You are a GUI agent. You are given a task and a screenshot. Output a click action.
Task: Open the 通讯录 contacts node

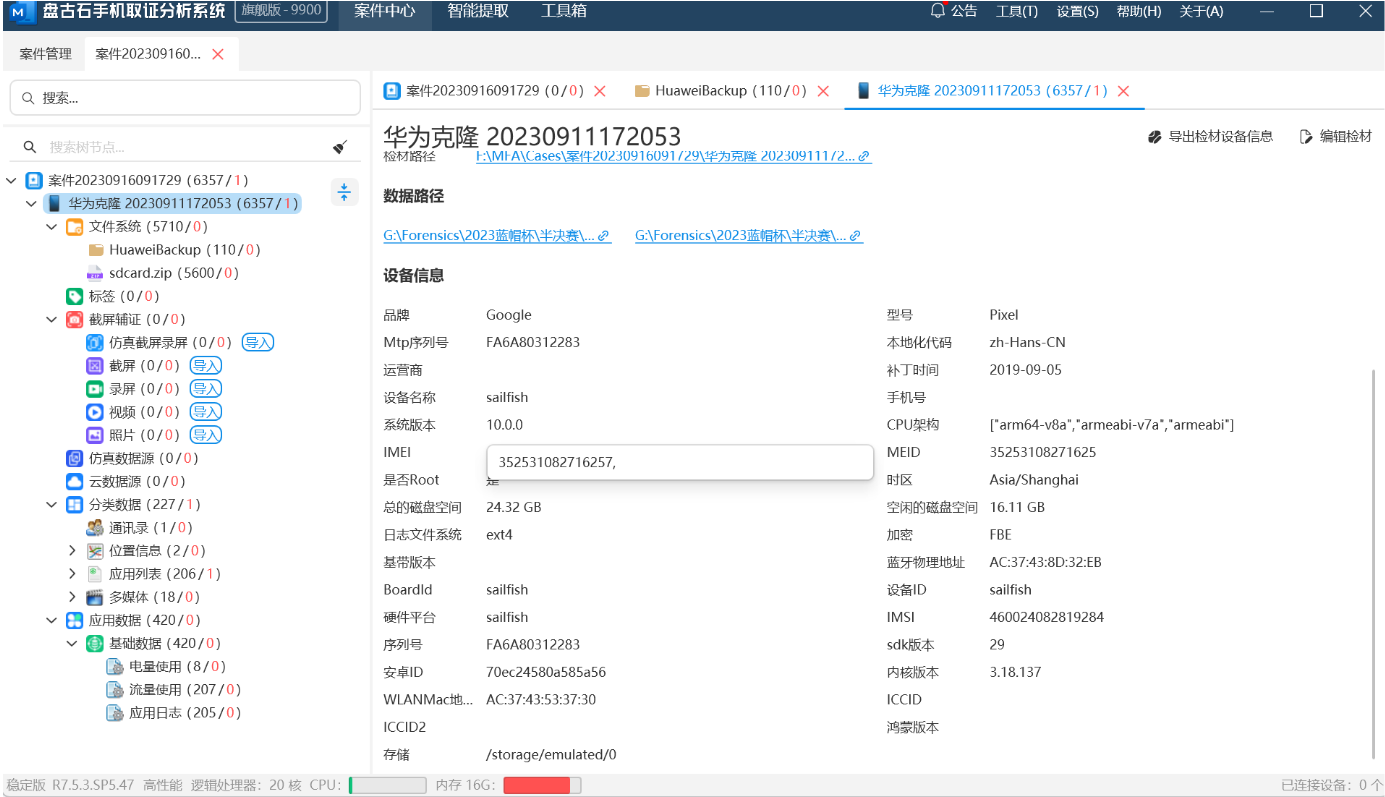[x=140, y=528]
